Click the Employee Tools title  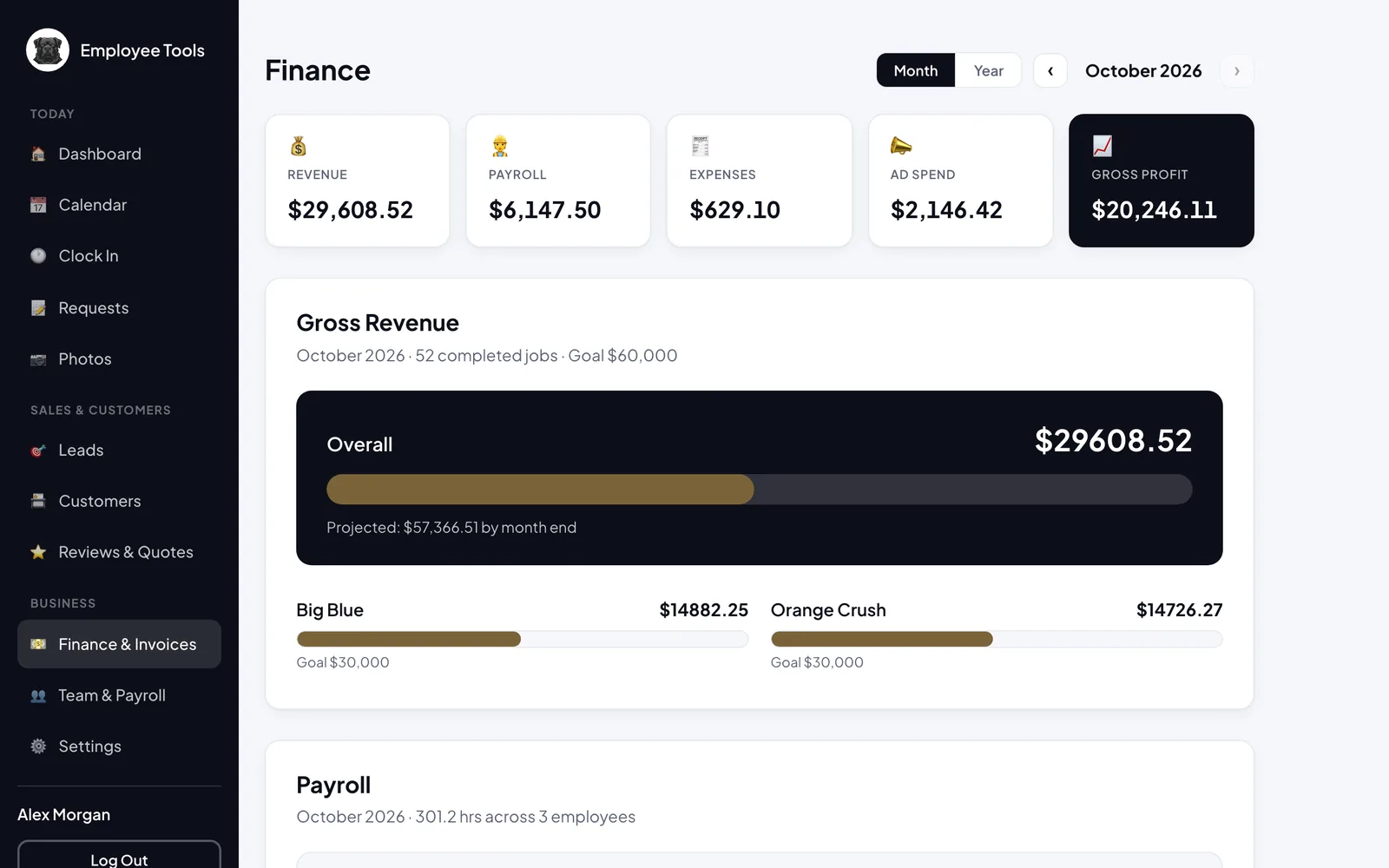(142, 50)
